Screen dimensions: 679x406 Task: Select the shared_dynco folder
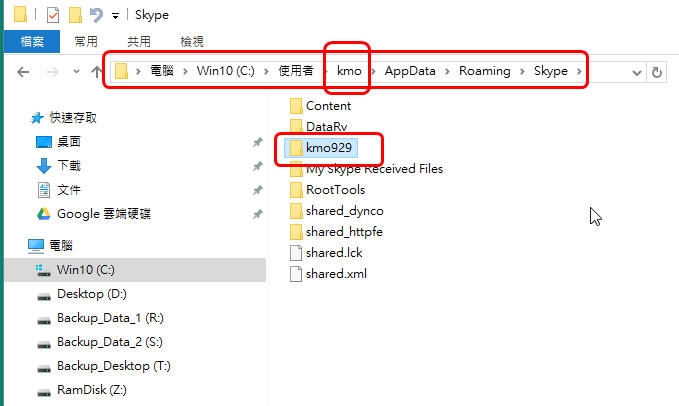[345, 211]
